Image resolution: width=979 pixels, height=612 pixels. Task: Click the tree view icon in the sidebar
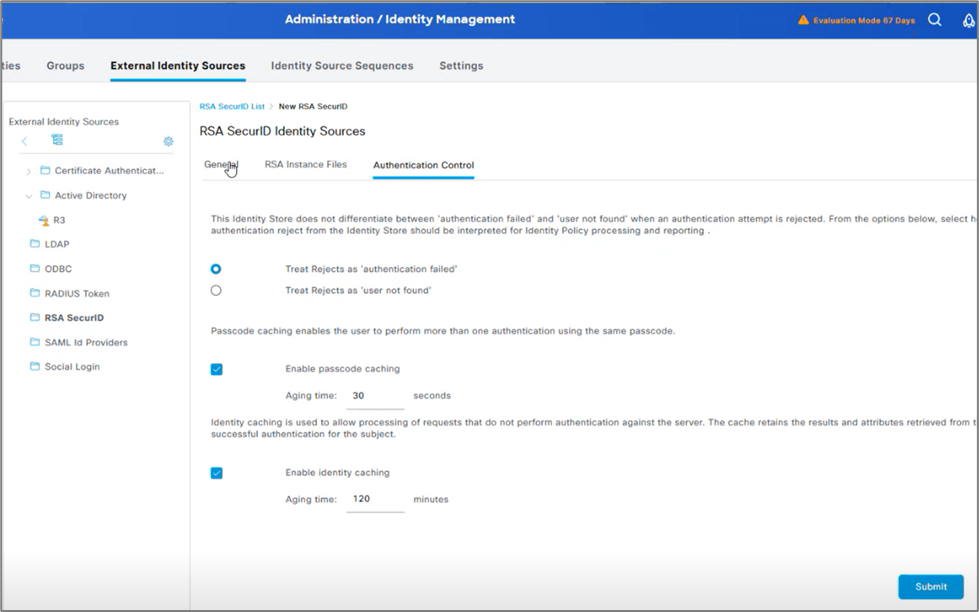click(x=56, y=140)
